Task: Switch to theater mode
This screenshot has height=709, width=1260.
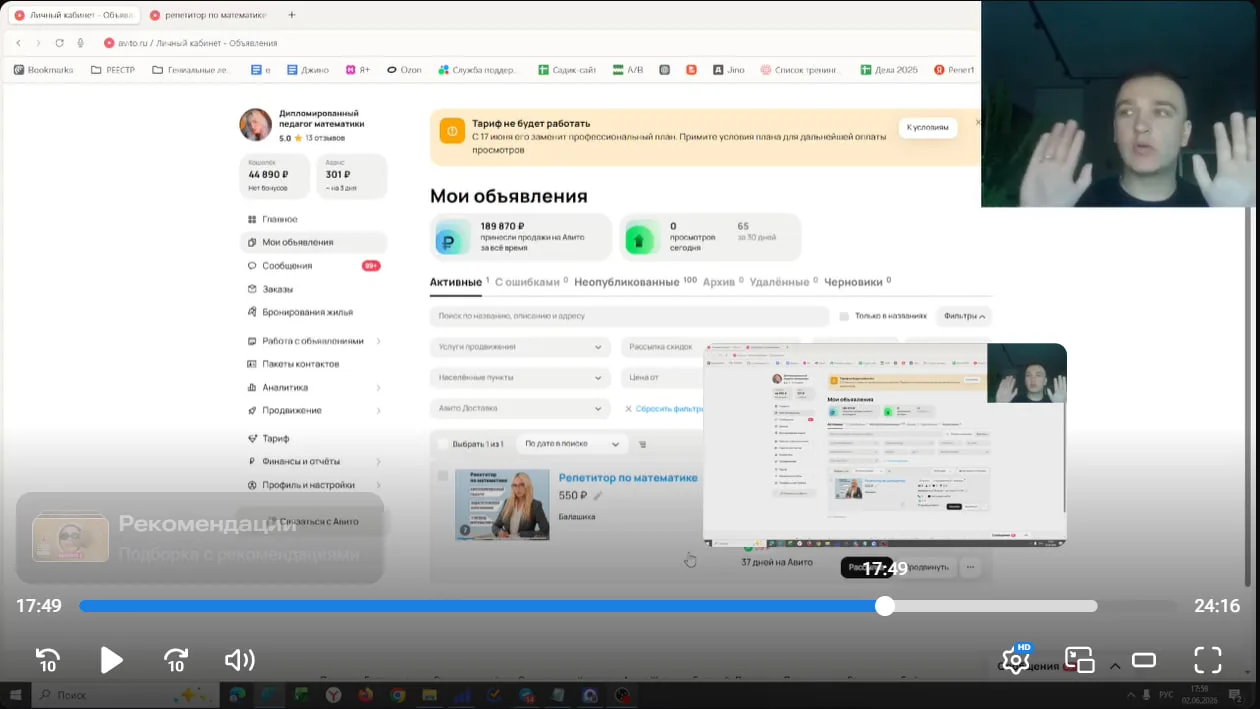Action: pos(1144,660)
